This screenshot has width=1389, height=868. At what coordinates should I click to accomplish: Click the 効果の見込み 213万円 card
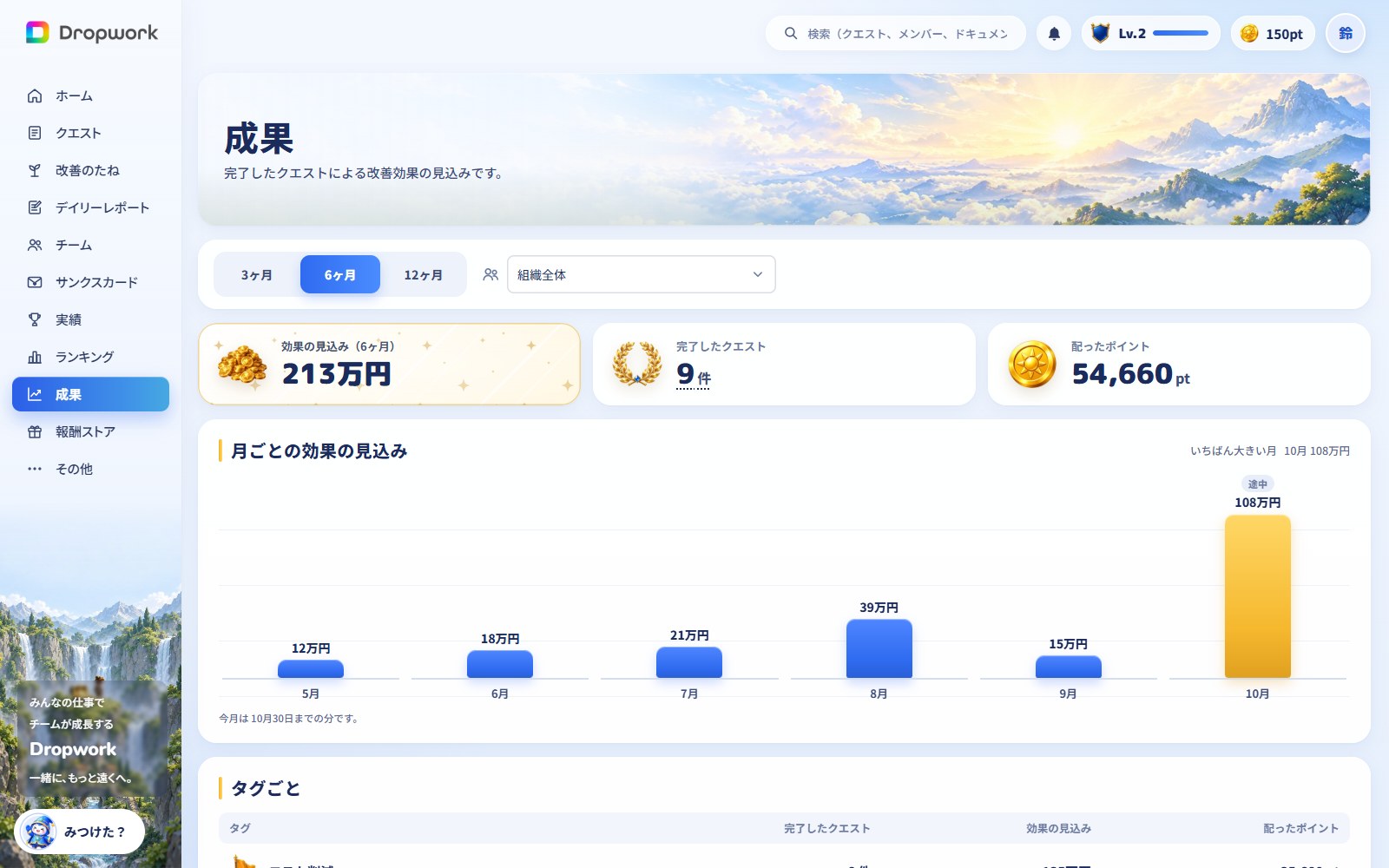point(389,364)
